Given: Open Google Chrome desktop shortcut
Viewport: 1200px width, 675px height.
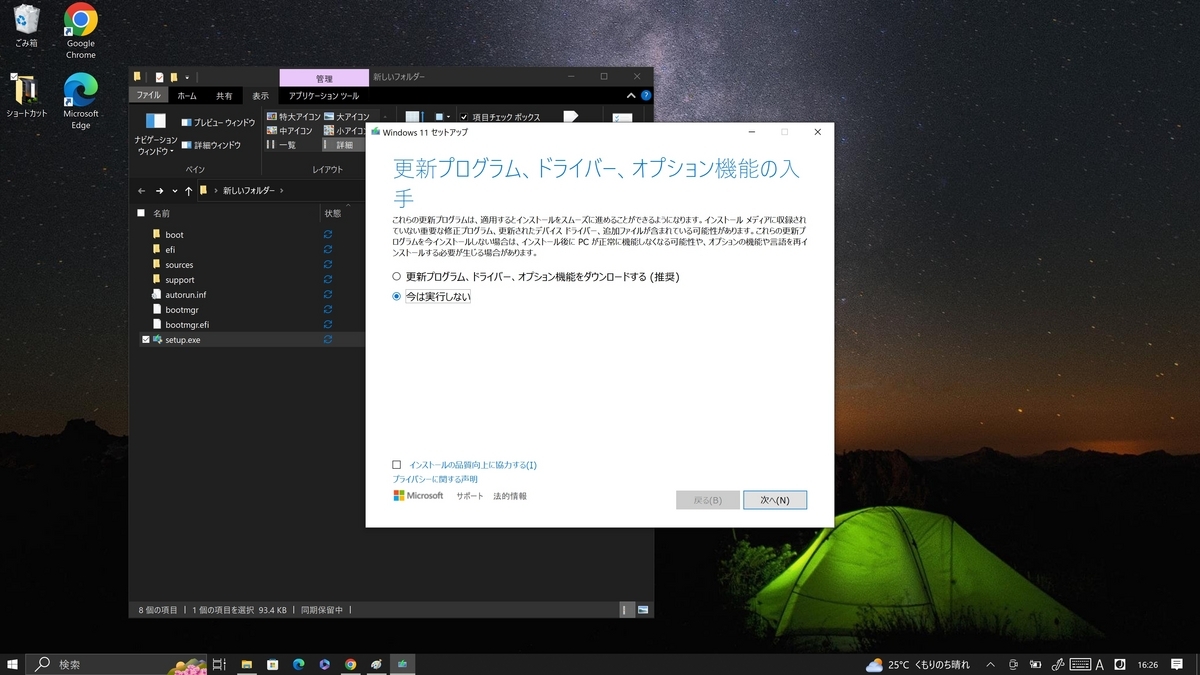Looking at the screenshot, I should click(81, 31).
